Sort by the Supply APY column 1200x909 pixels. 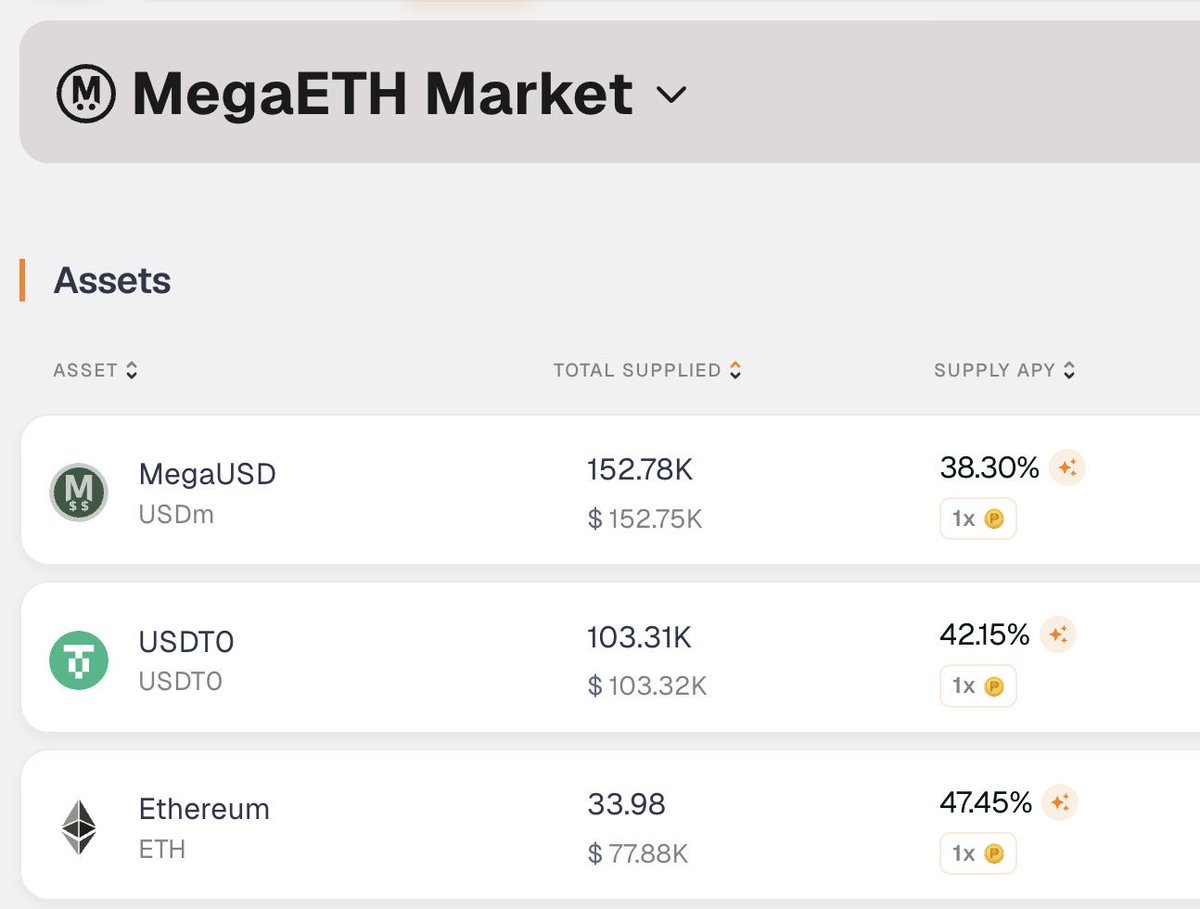[1004, 370]
